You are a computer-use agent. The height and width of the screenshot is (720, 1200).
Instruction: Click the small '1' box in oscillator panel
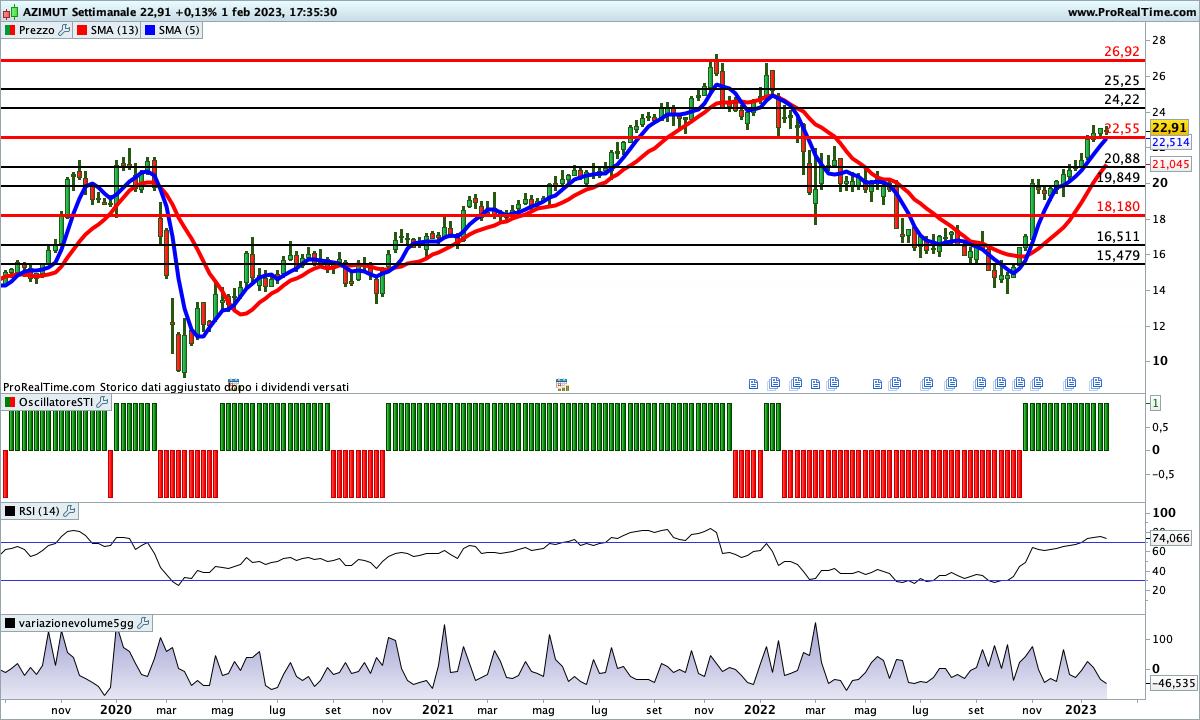click(x=1155, y=403)
